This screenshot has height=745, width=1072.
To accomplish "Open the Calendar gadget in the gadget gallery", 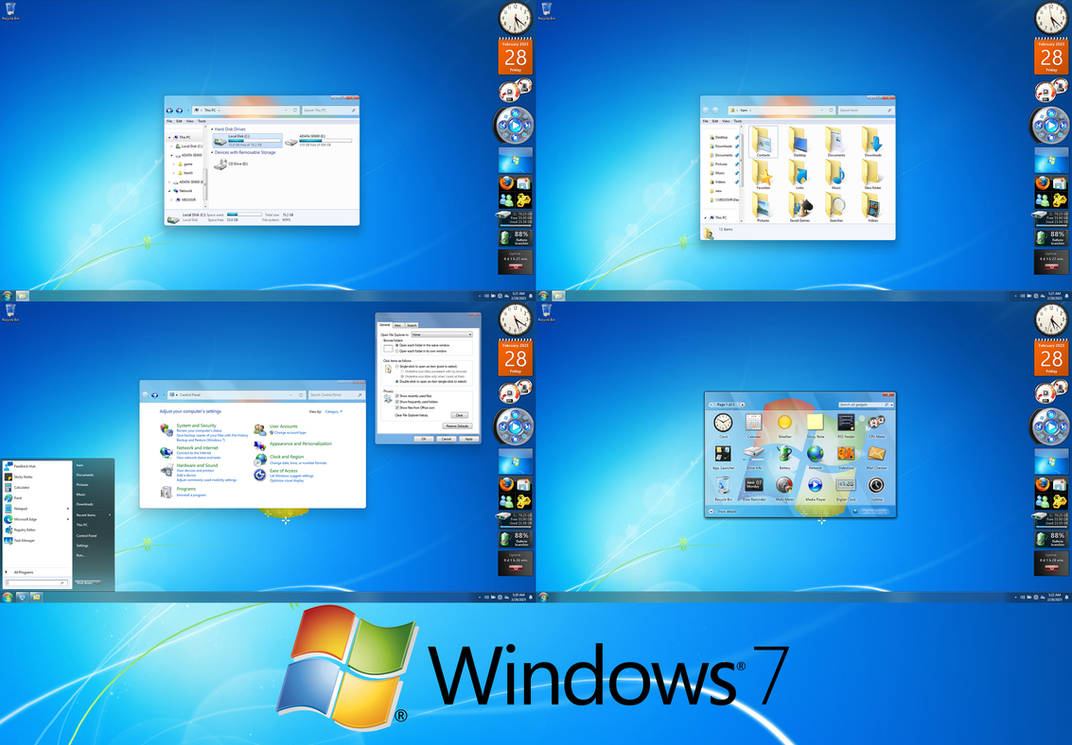I will tap(753, 424).
